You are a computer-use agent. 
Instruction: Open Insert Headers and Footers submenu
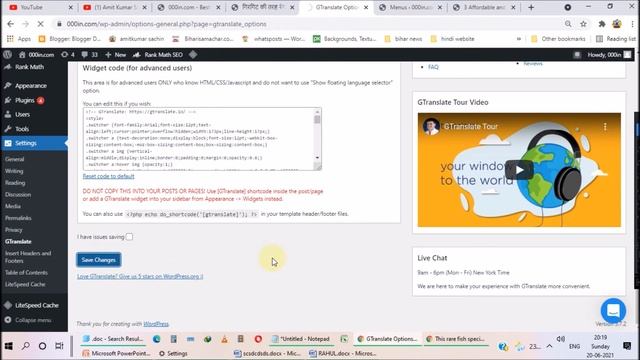(28, 257)
